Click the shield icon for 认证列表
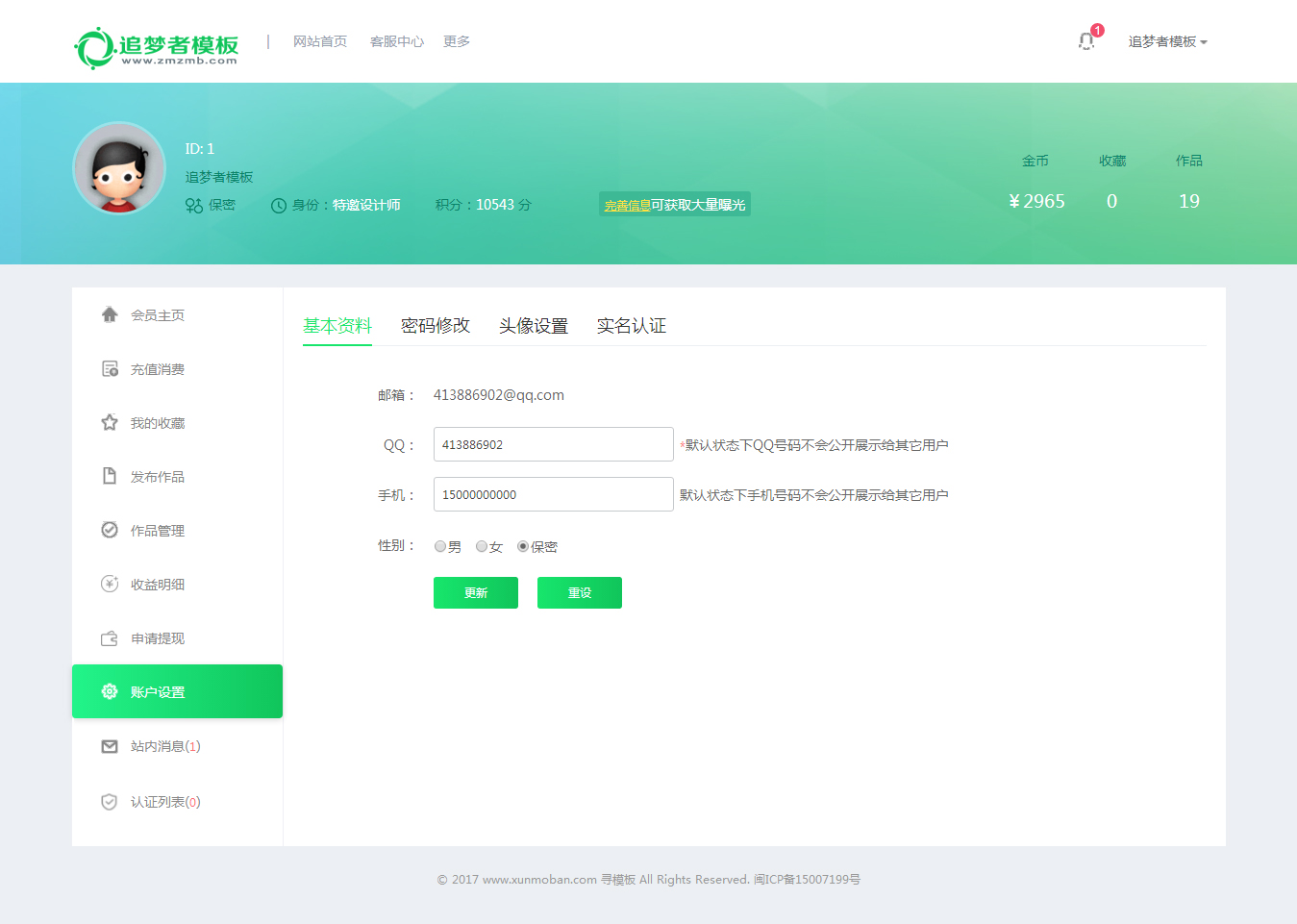The height and width of the screenshot is (924, 1297). [110, 802]
